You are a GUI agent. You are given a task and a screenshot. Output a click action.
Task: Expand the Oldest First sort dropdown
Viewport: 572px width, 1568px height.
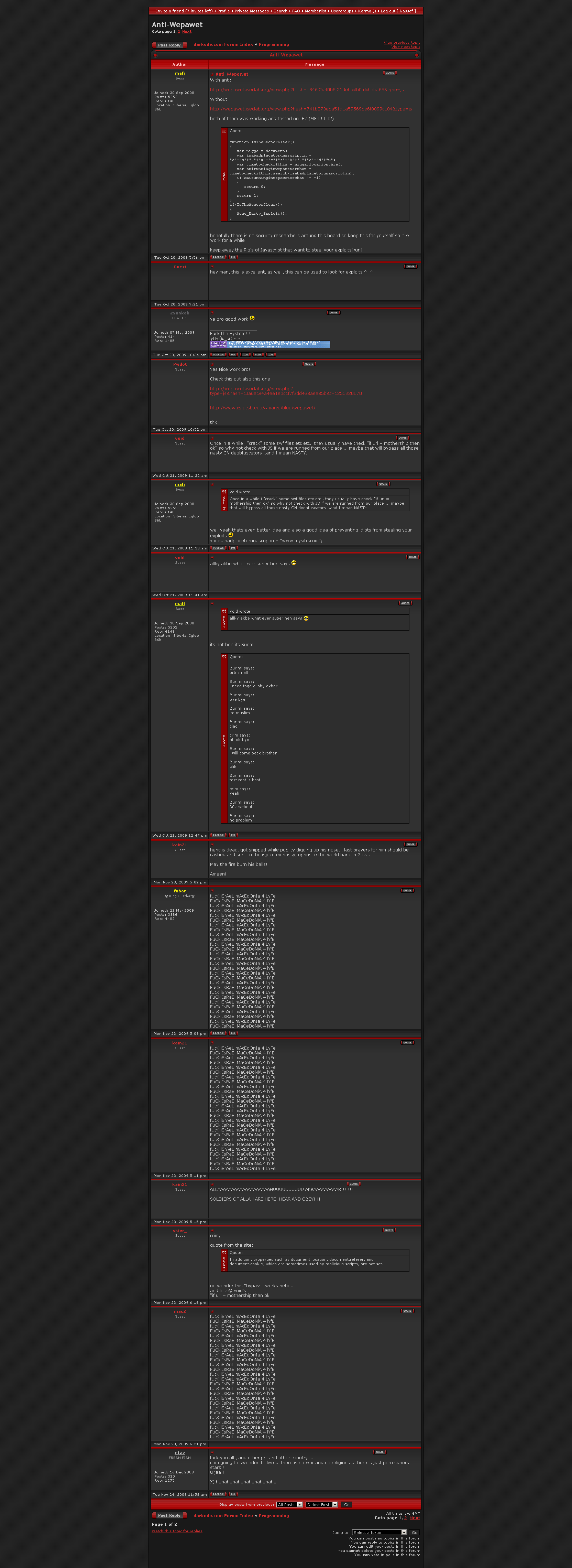pyautogui.click(x=321, y=1504)
